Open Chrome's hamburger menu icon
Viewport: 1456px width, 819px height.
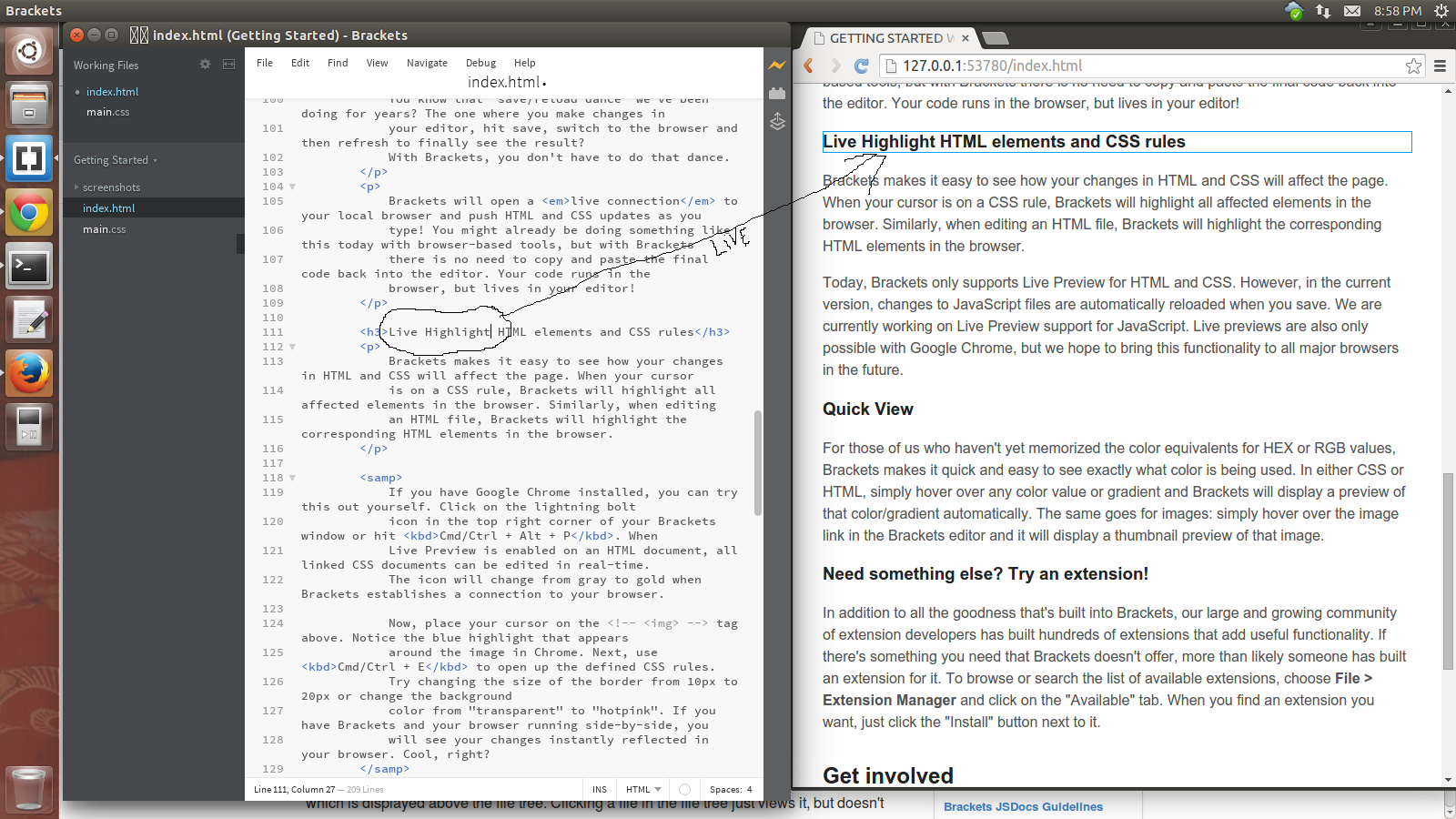pyautogui.click(x=1440, y=66)
